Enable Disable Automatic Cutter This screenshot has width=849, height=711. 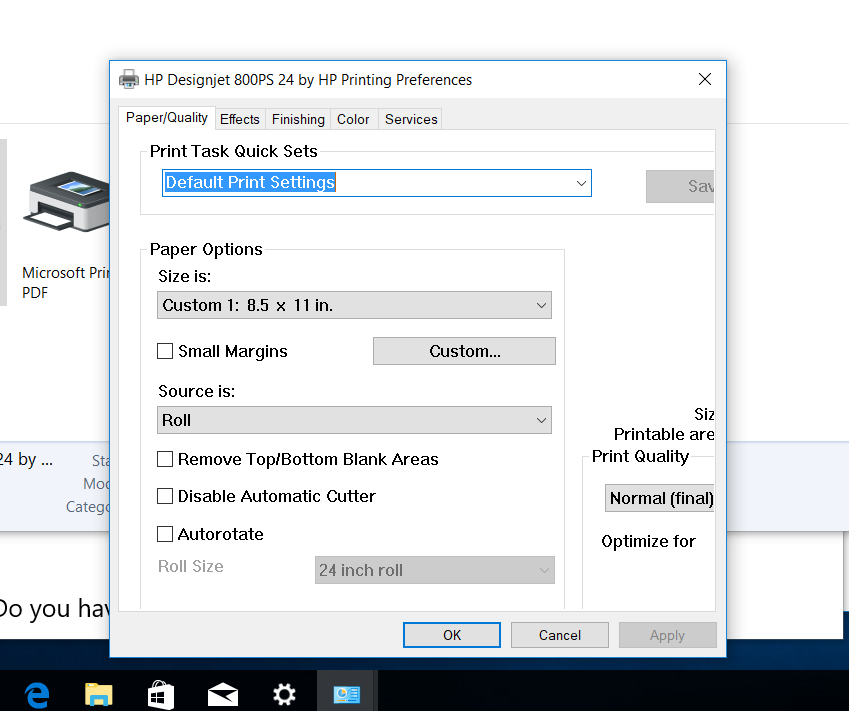click(165, 496)
